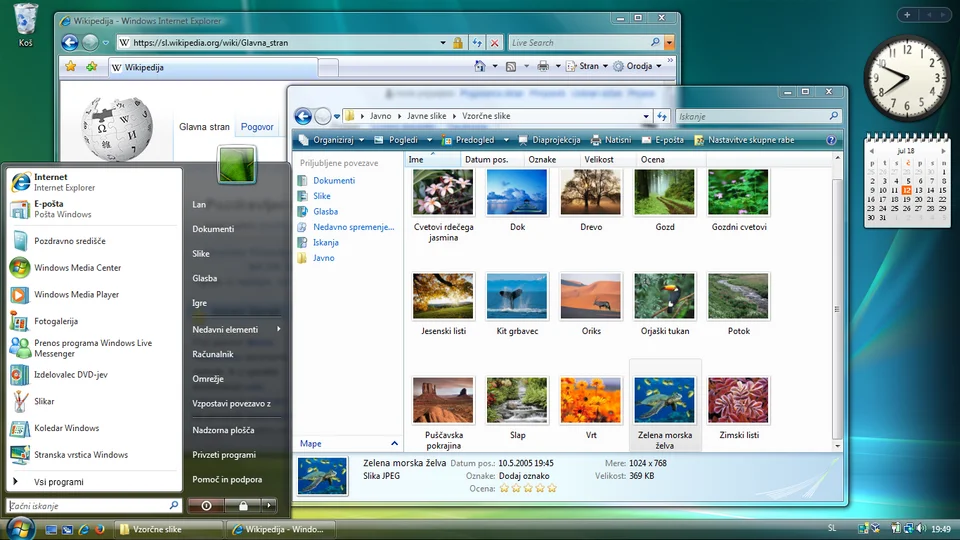Click Dodaj oznako in details pane

(524, 476)
